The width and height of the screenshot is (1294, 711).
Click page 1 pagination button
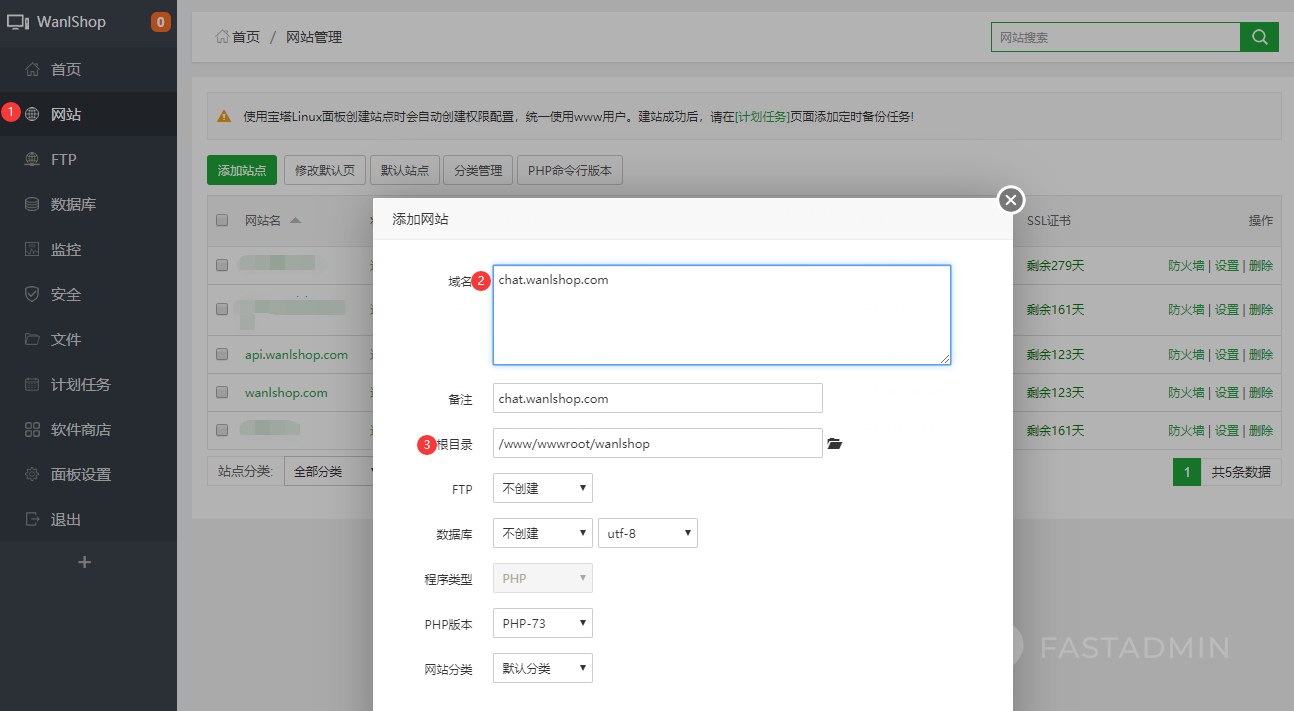[1186, 472]
